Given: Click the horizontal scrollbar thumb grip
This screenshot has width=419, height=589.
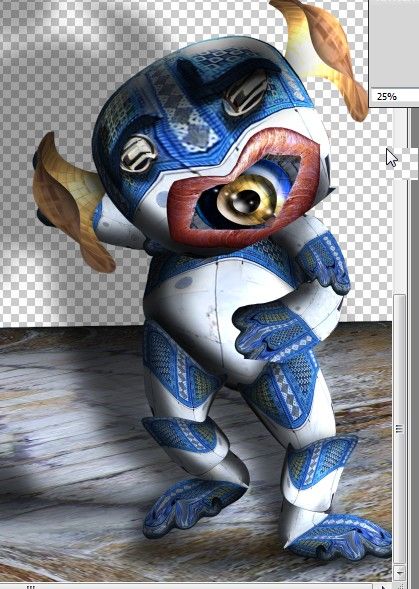Looking at the screenshot, I should 30,586.
